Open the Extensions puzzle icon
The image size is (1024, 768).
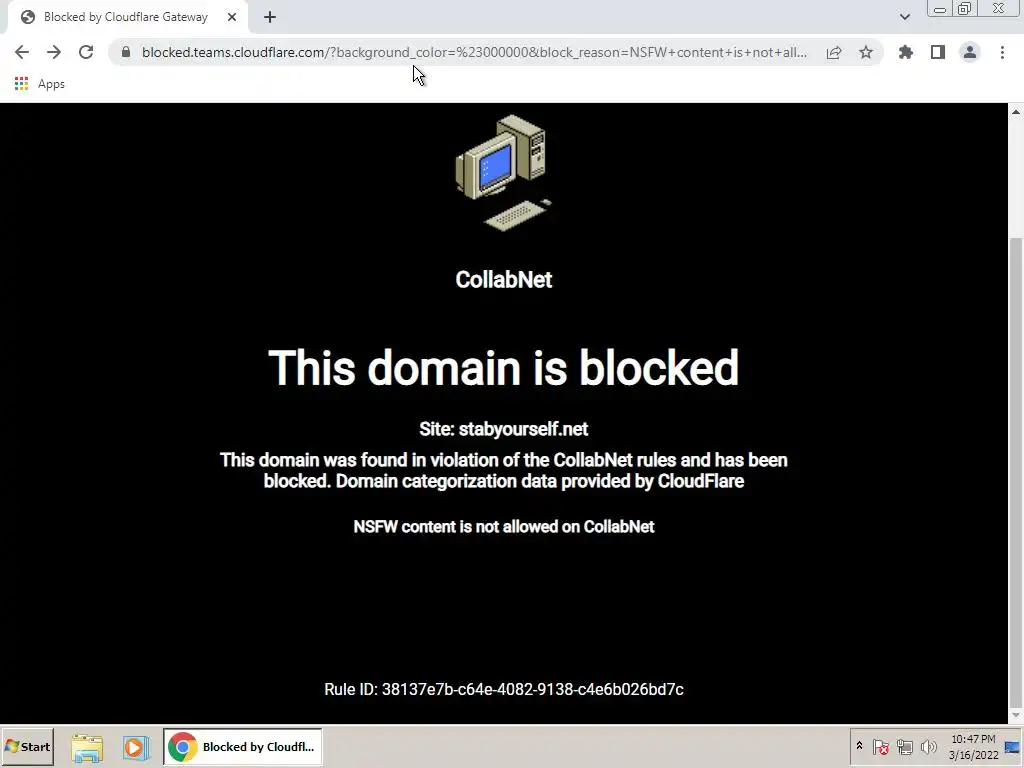click(x=906, y=52)
